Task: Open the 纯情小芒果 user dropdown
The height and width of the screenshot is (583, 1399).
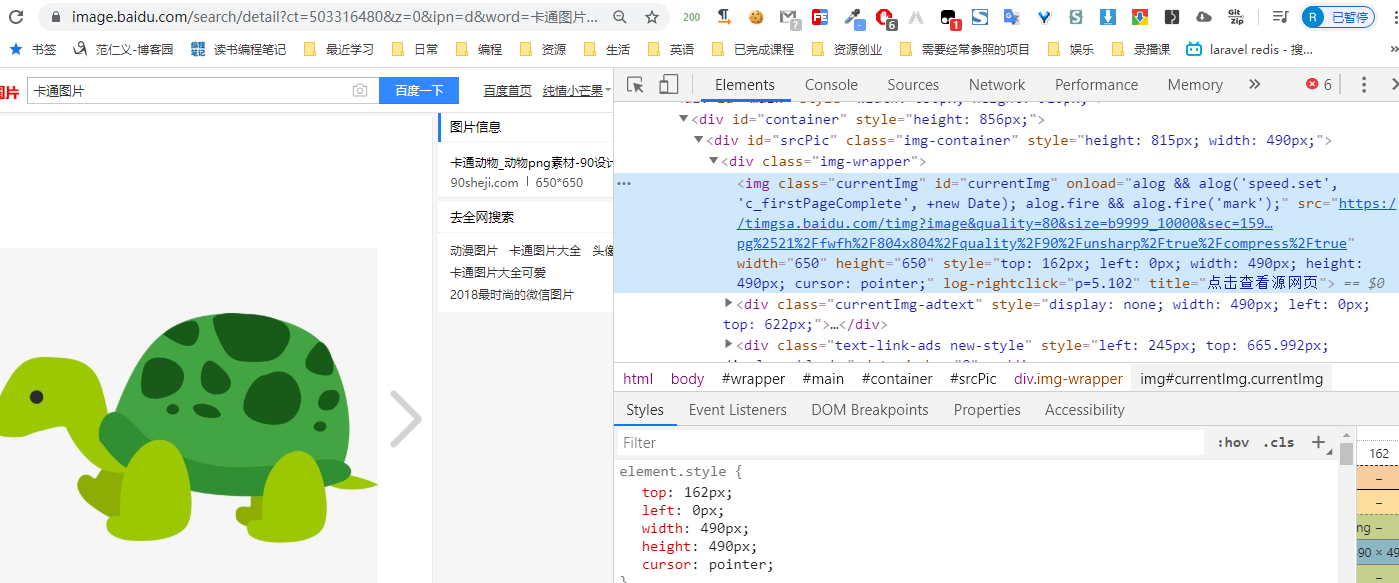Action: [x=577, y=91]
